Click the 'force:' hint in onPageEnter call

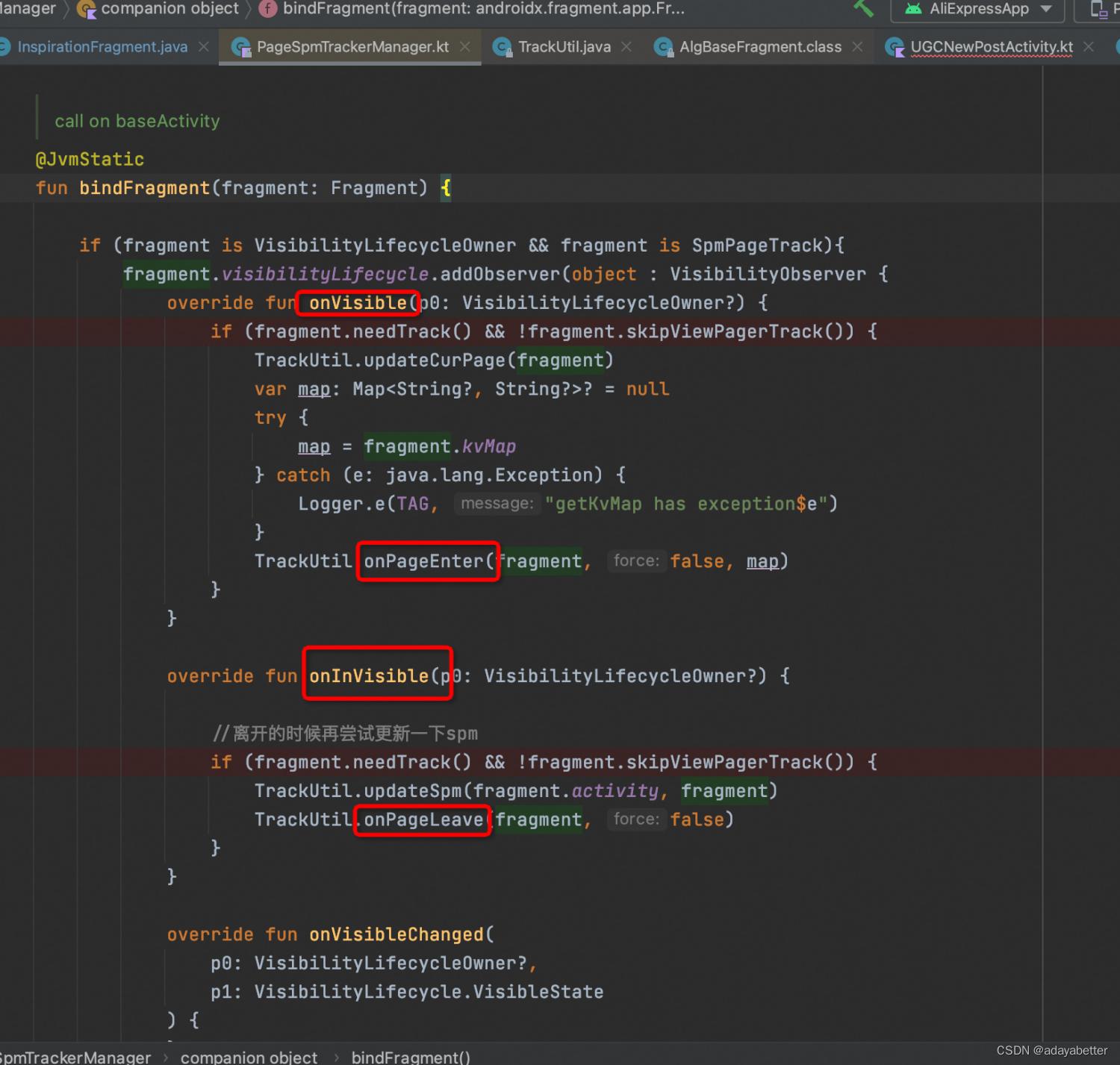636,560
